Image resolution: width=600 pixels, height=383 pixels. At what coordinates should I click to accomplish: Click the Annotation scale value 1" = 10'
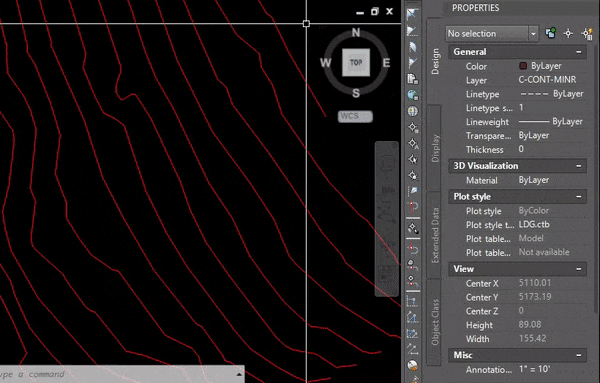(x=535, y=369)
